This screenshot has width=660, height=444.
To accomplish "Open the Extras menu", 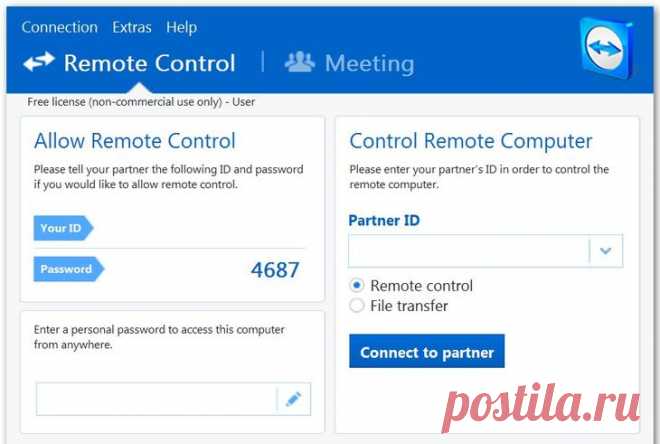I will (x=132, y=27).
